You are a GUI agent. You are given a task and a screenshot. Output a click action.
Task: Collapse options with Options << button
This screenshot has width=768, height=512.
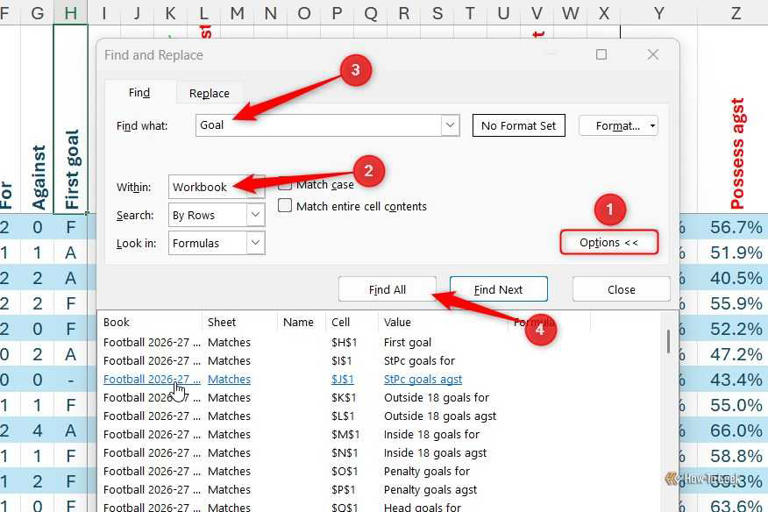click(x=609, y=243)
